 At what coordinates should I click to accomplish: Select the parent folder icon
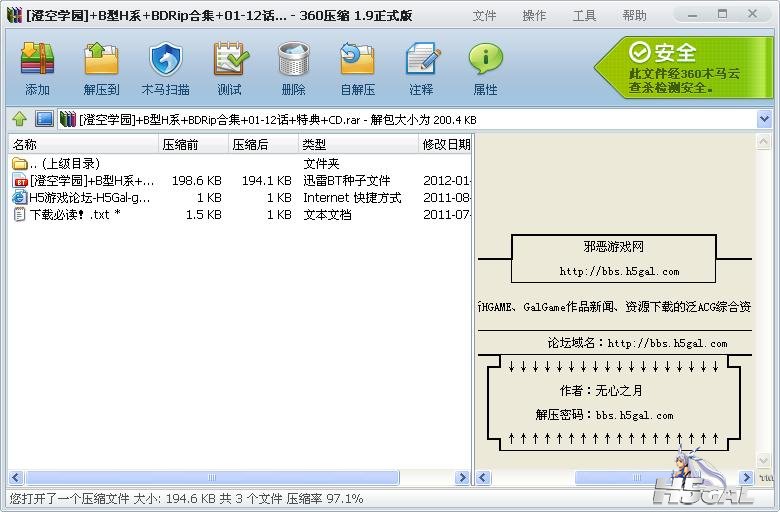20,163
